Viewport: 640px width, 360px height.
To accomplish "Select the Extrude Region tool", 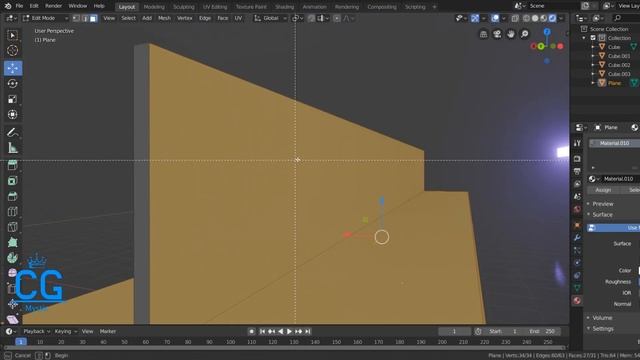I will (13, 165).
